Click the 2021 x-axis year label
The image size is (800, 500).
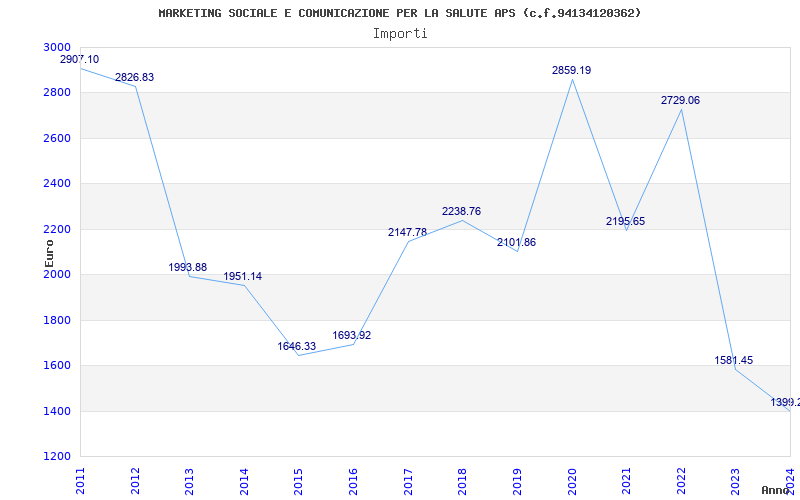coord(627,481)
